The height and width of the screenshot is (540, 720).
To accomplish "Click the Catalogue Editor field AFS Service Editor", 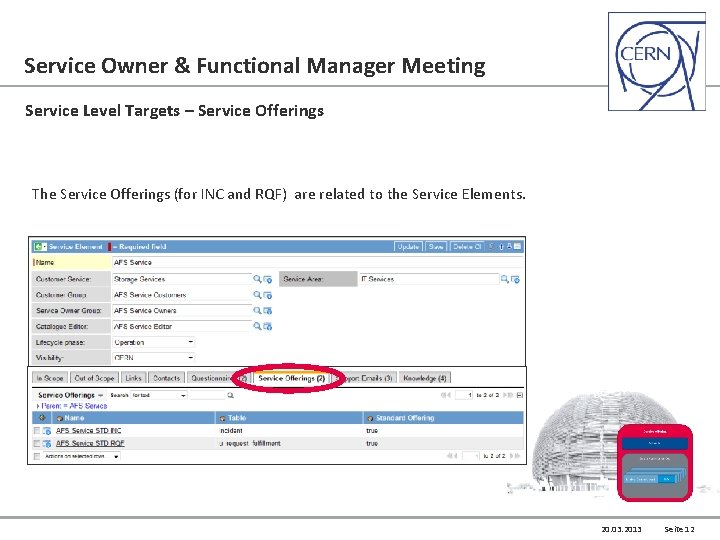I will (x=181, y=326).
